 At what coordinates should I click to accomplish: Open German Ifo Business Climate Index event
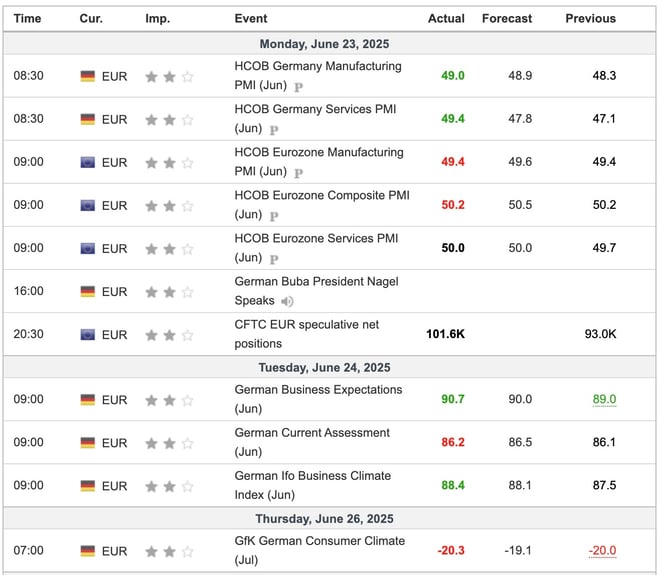tap(313, 485)
